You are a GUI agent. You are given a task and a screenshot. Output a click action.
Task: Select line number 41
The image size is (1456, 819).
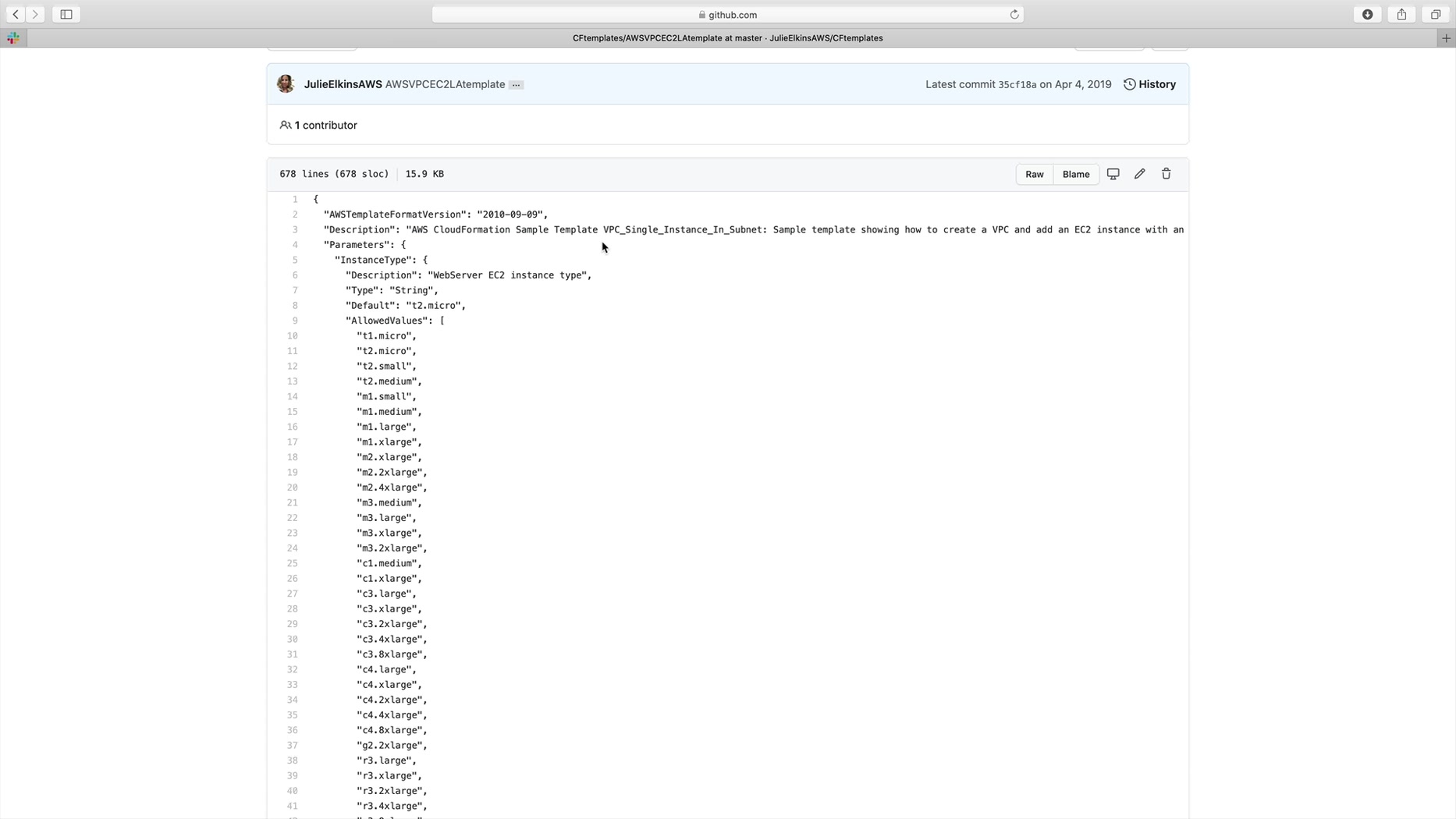(292, 806)
